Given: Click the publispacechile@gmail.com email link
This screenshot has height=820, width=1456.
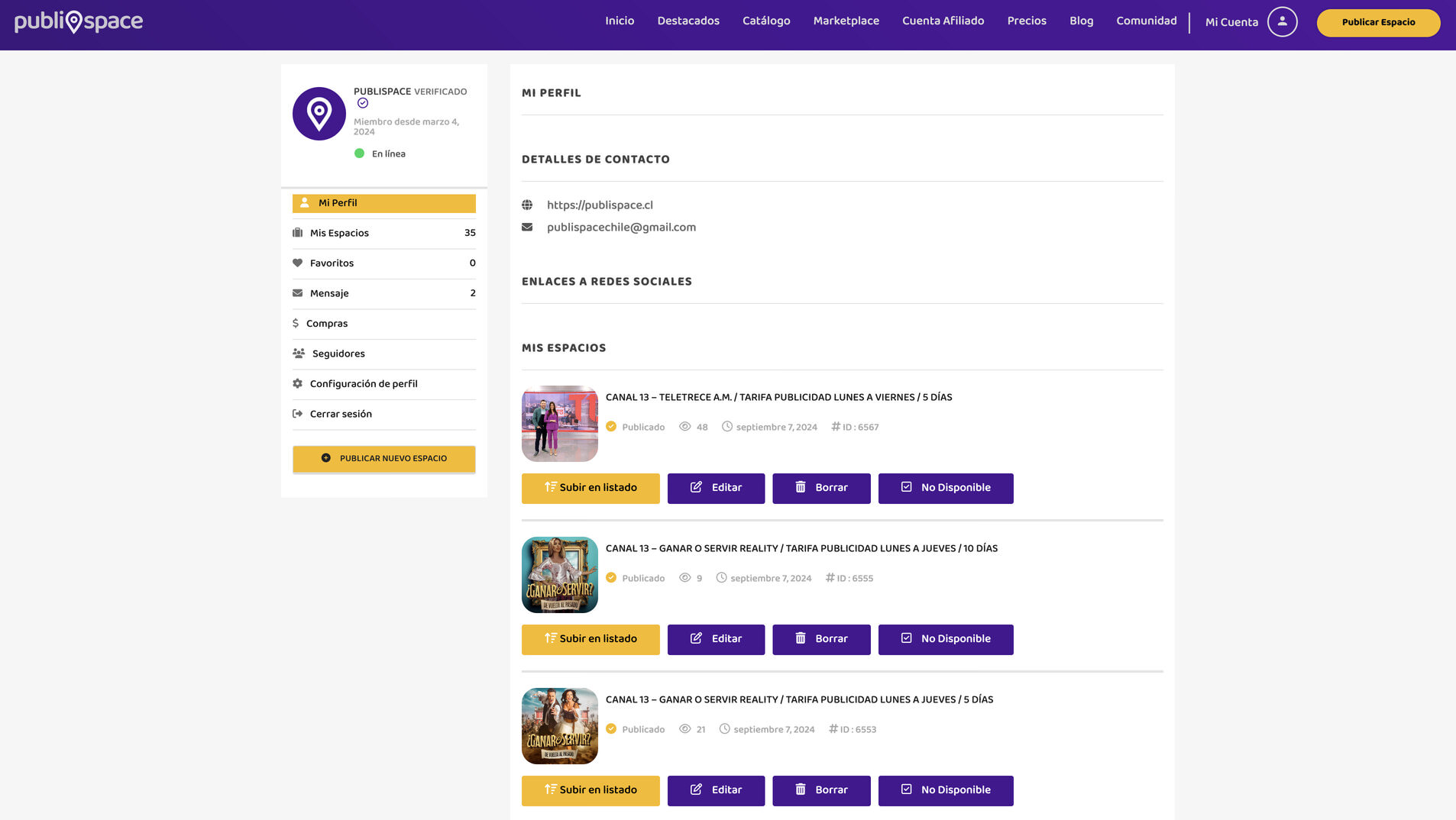Looking at the screenshot, I should [621, 227].
